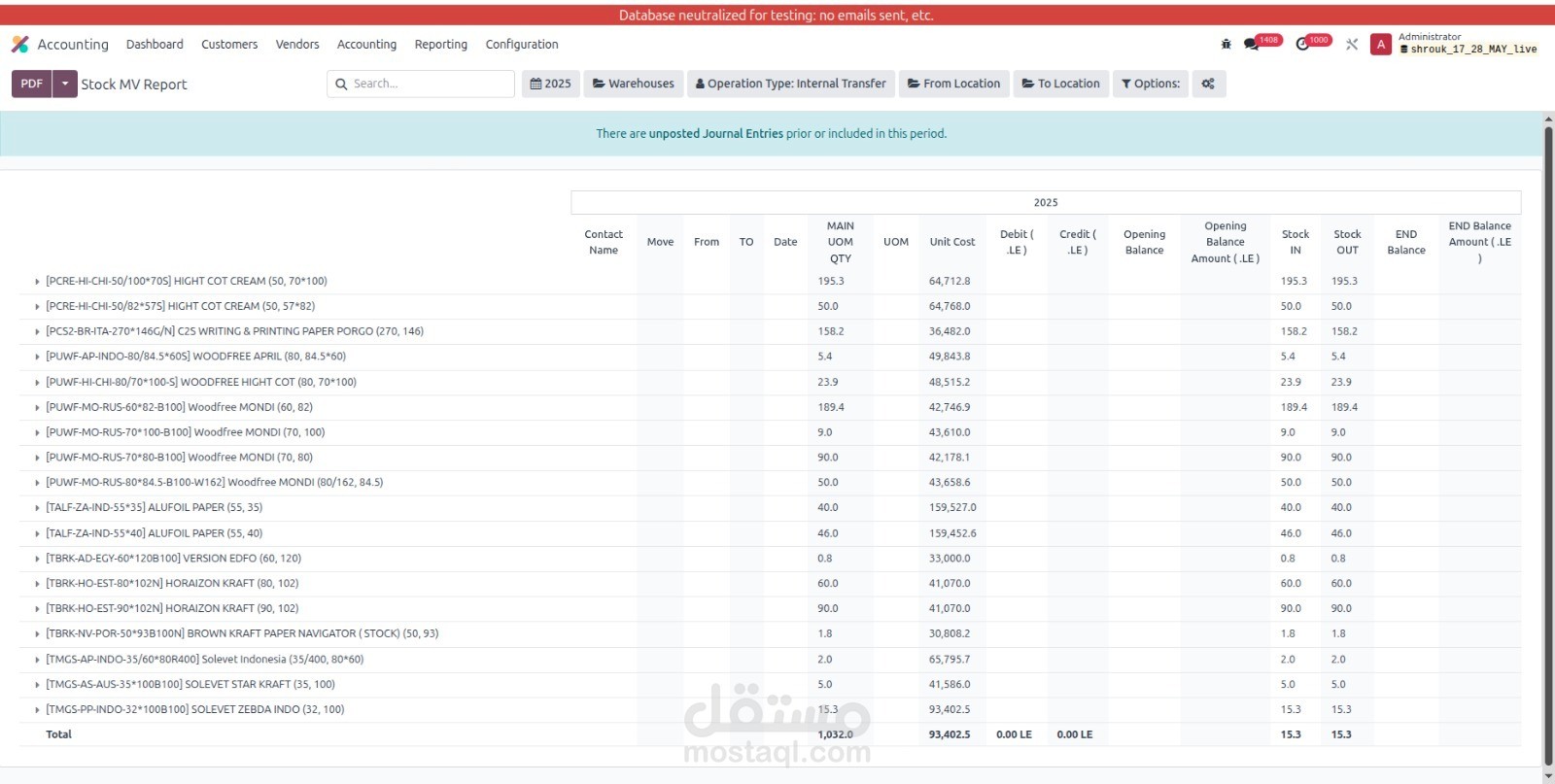Click the Opening Balance Amount column header
1555x784 pixels.
pos(1225,242)
